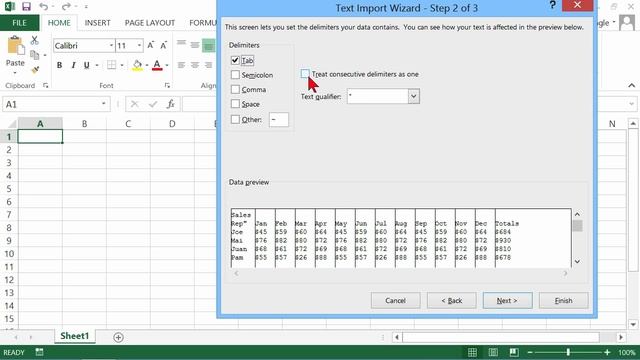The image size is (640, 360).
Task: Check the Comma delimiter checkbox
Action: [x=235, y=89]
